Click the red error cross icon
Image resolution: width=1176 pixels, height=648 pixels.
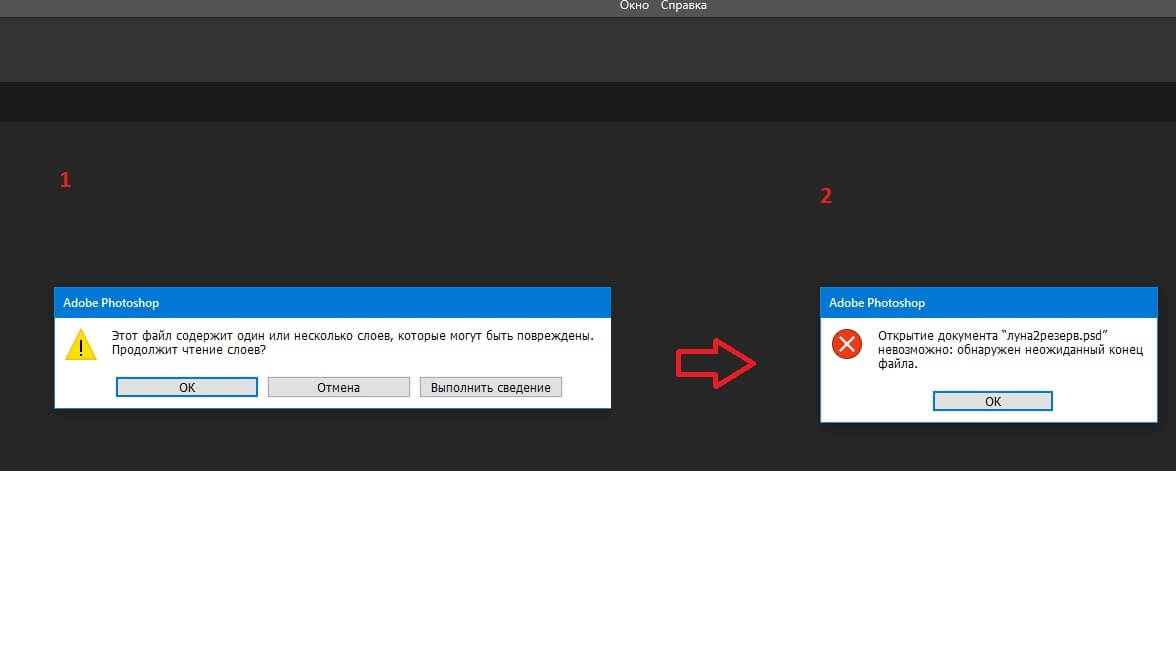pos(847,344)
